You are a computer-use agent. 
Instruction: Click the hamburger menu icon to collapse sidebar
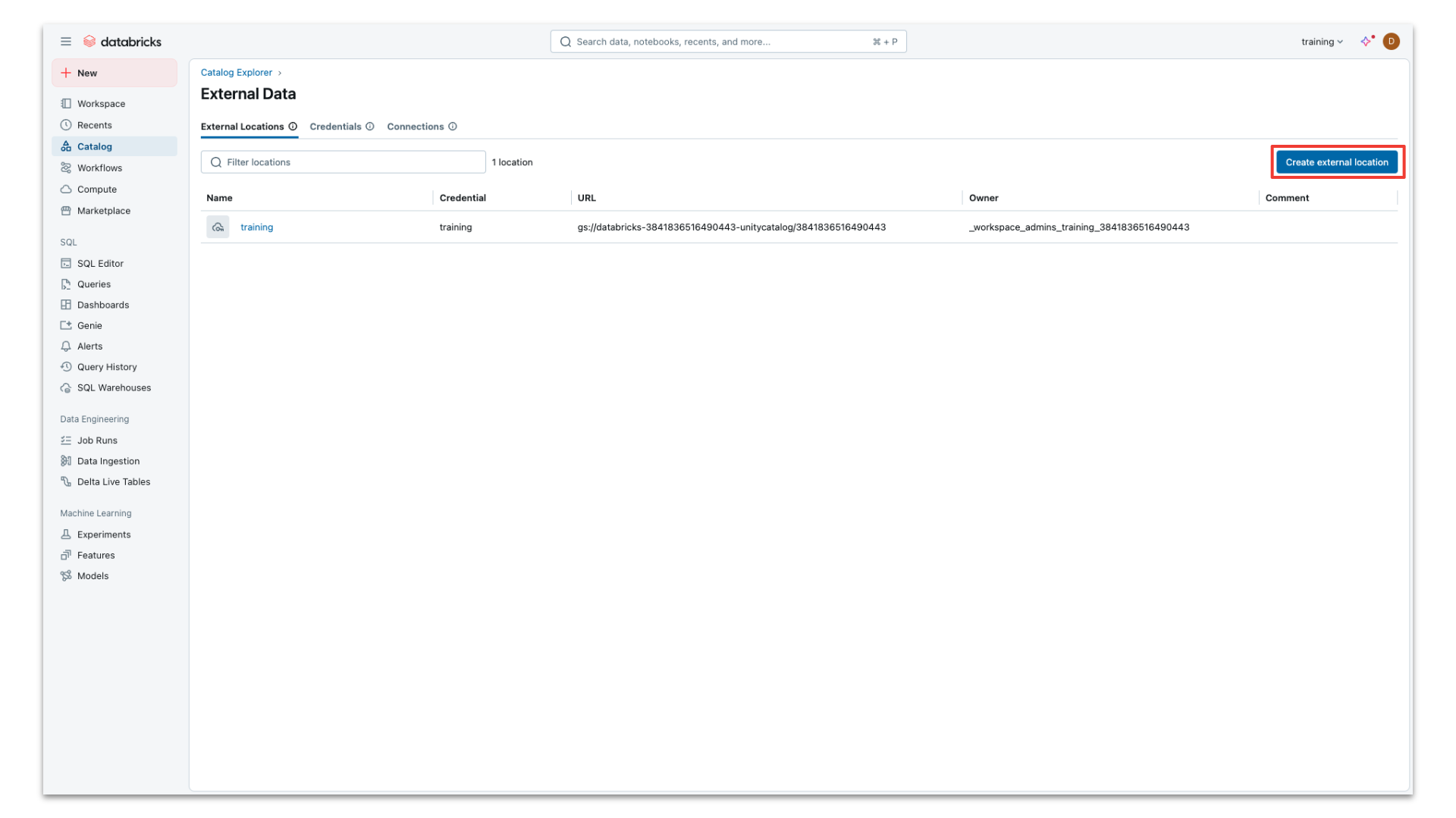[x=66, y=42]
